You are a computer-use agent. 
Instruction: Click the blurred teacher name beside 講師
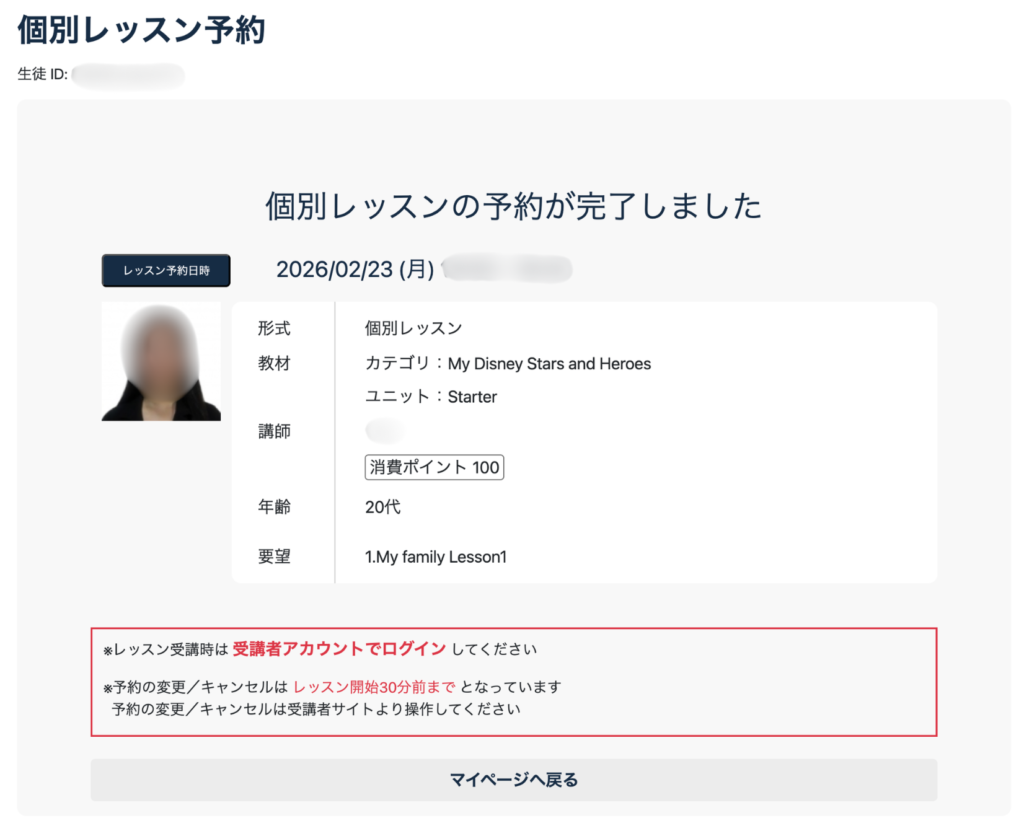pos(384,432)
